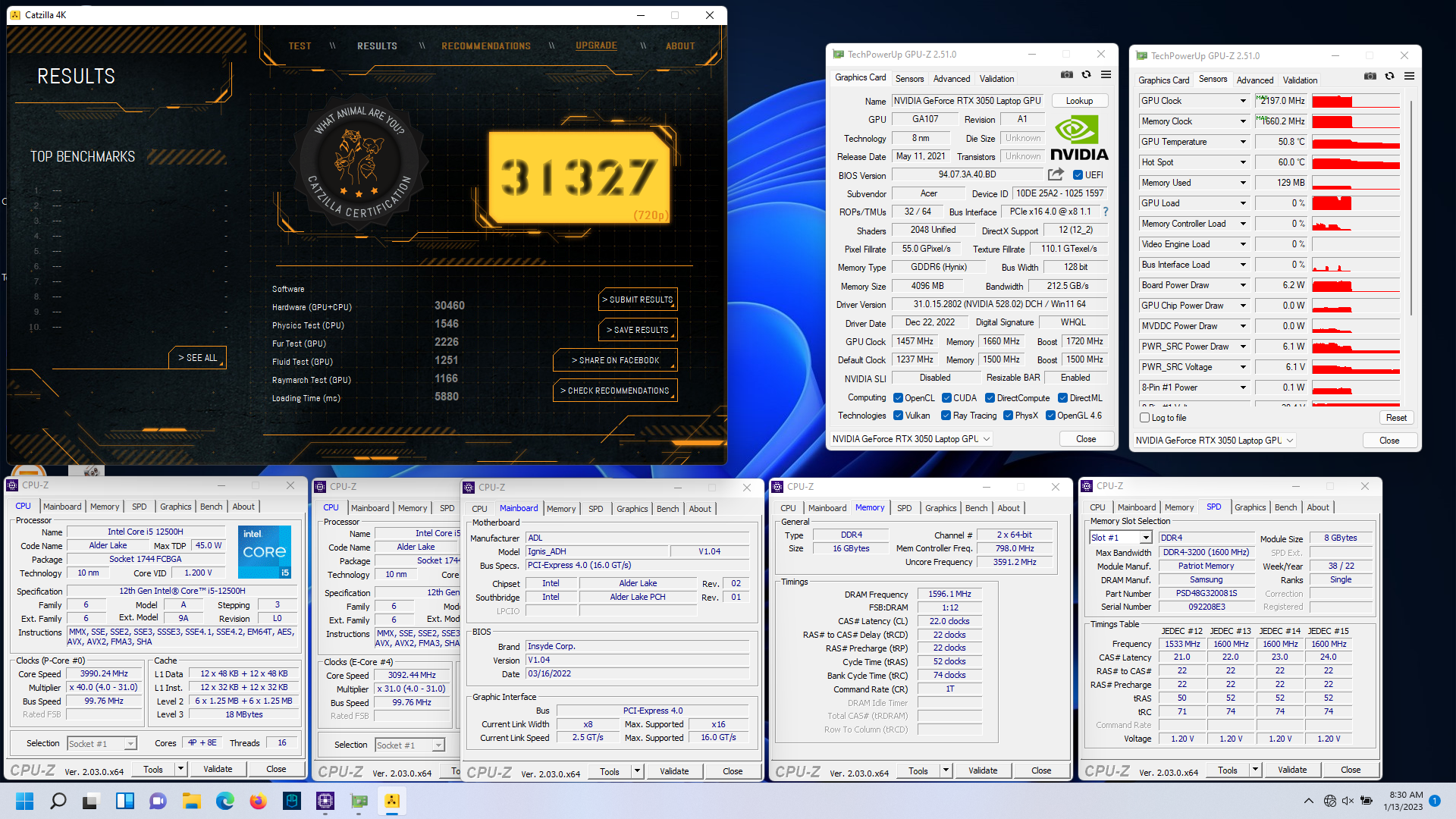Expand GPU Clock sensor dropdown

pos(1243,101)
